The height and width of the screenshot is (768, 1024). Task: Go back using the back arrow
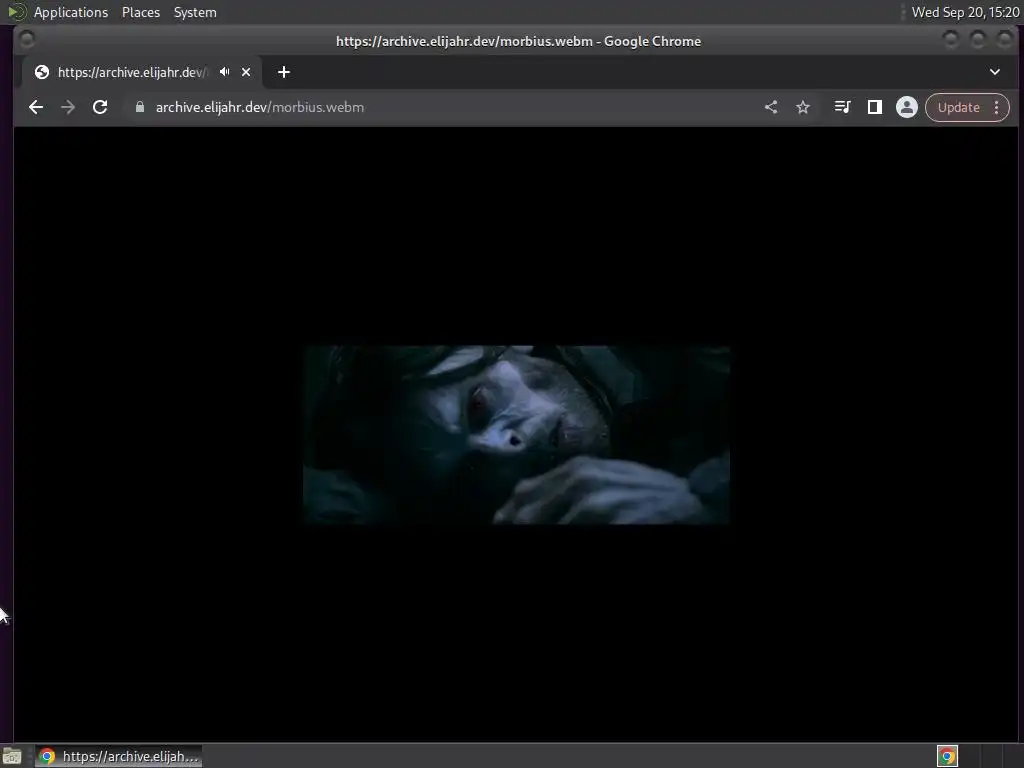click(36, 108)
